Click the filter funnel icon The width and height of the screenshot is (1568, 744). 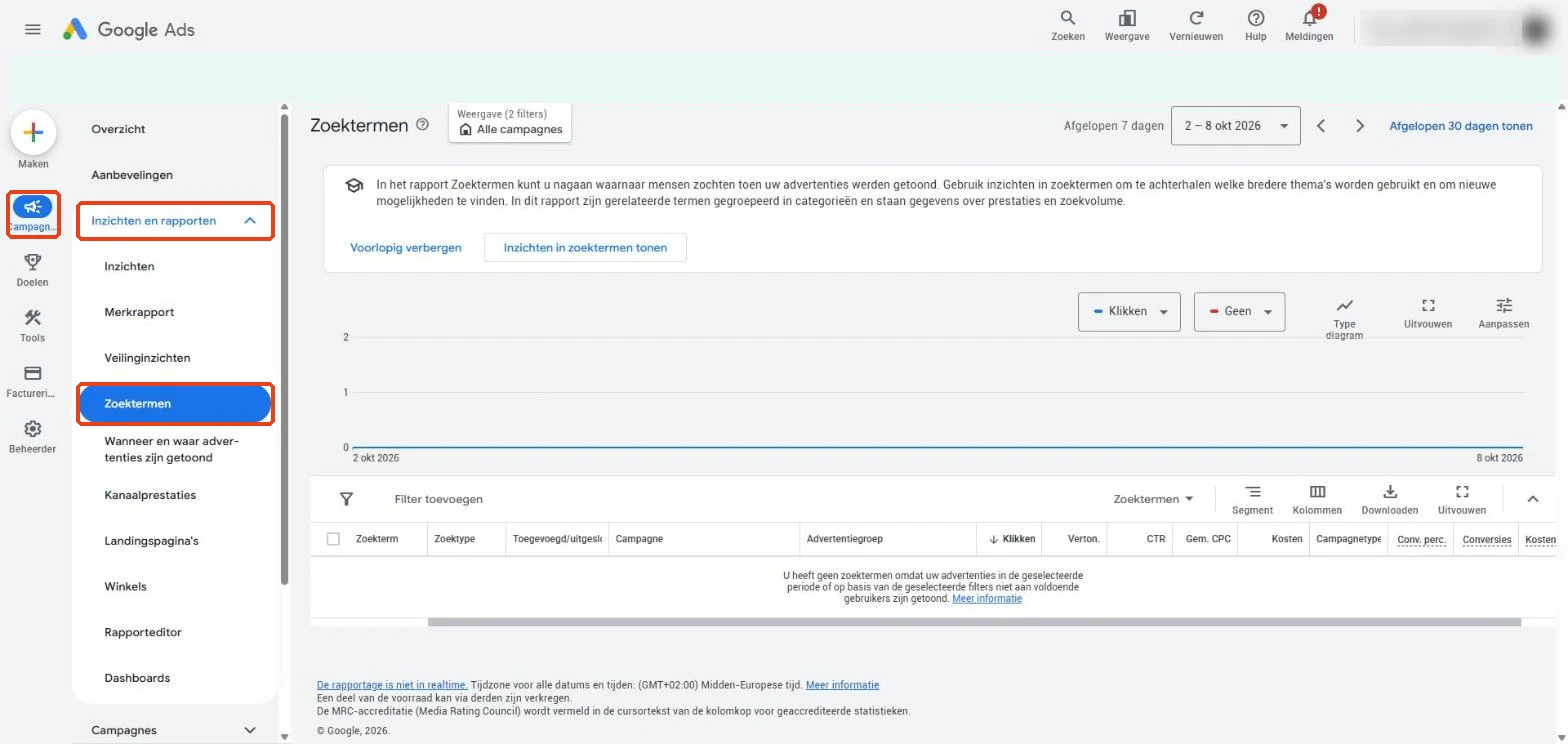pos(347,499)
